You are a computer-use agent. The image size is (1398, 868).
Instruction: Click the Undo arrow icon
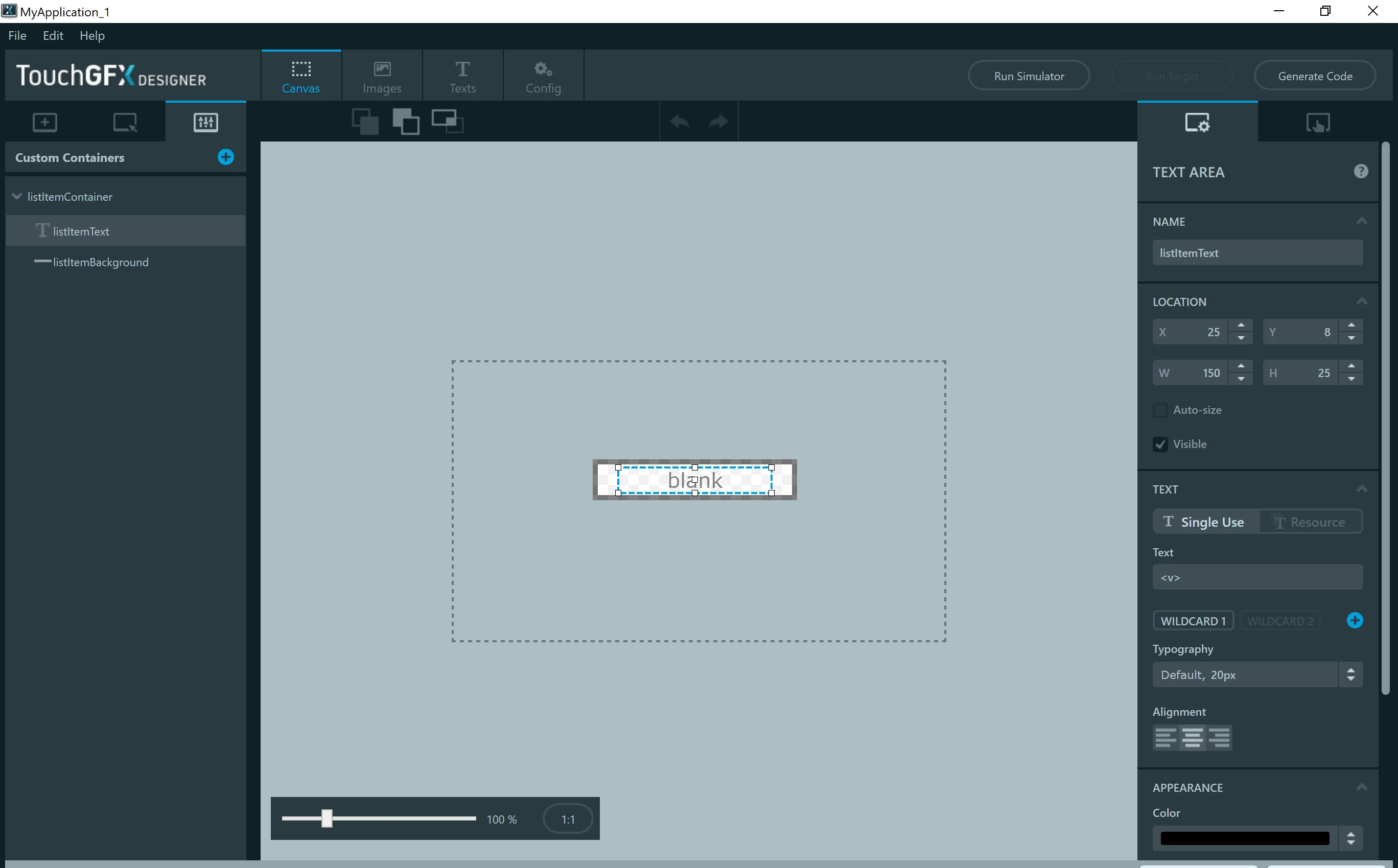(x=680, y=122)
